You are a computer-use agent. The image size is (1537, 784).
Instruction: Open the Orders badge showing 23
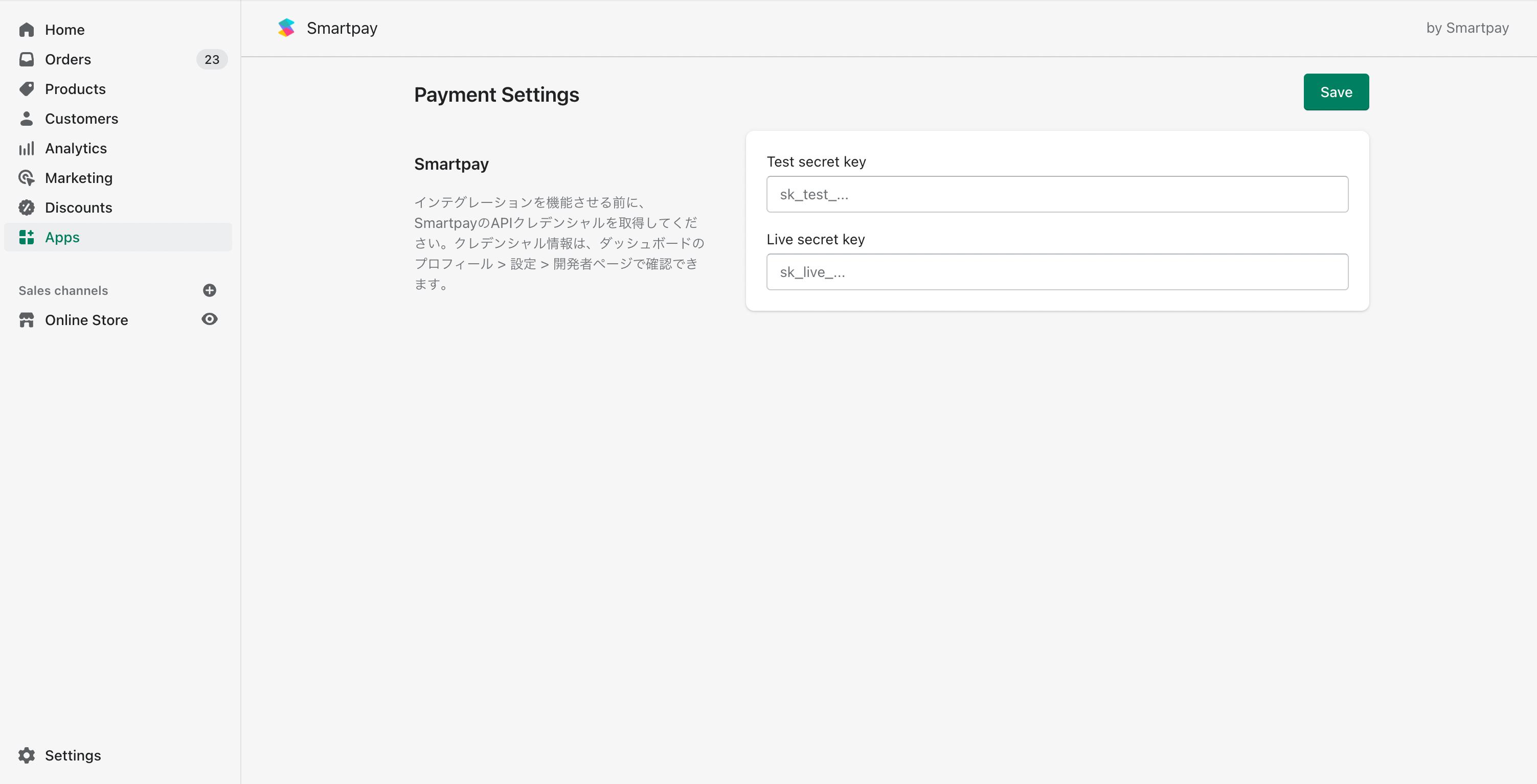coord(212,60)
